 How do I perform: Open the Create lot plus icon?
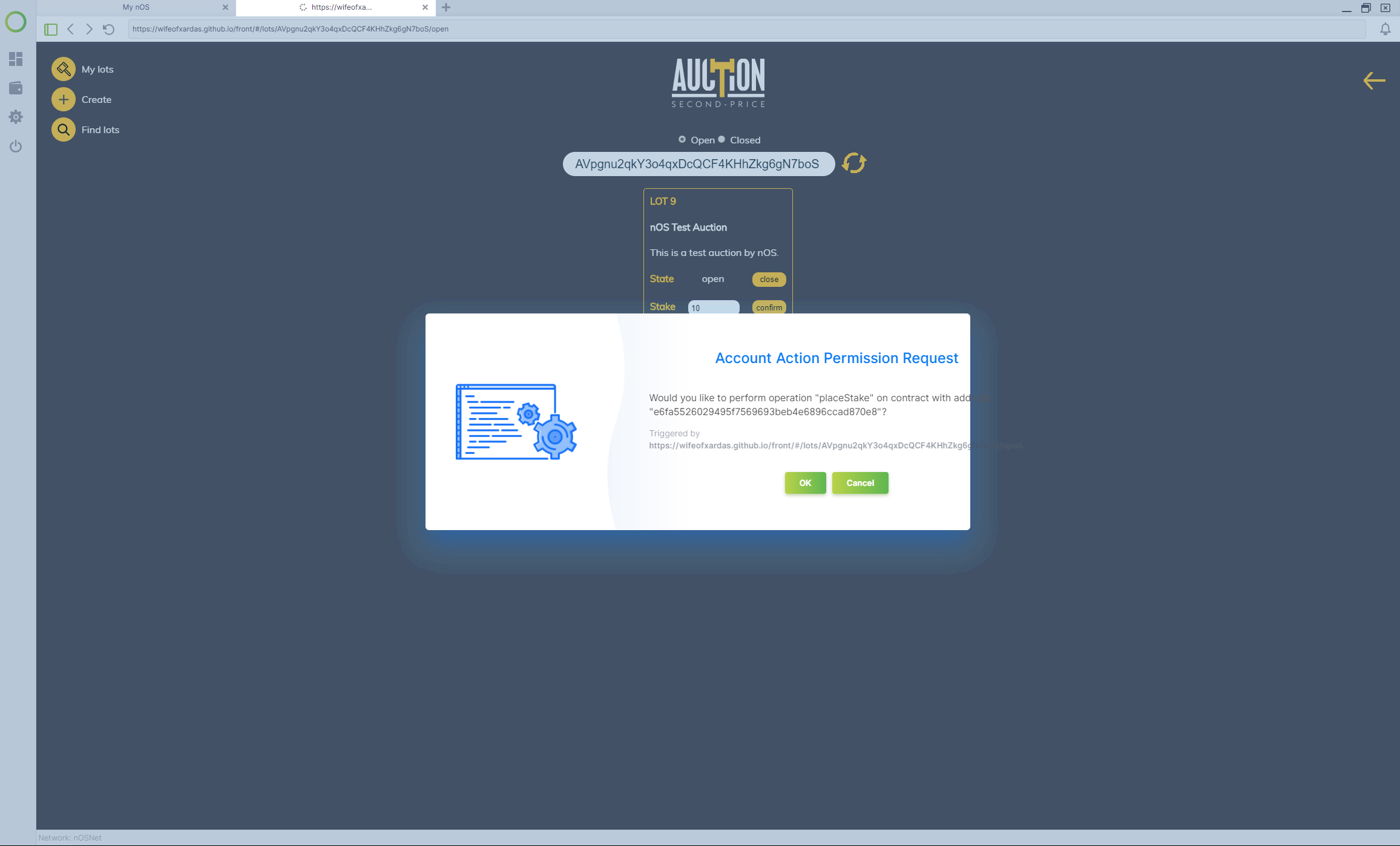click(63, 99)
